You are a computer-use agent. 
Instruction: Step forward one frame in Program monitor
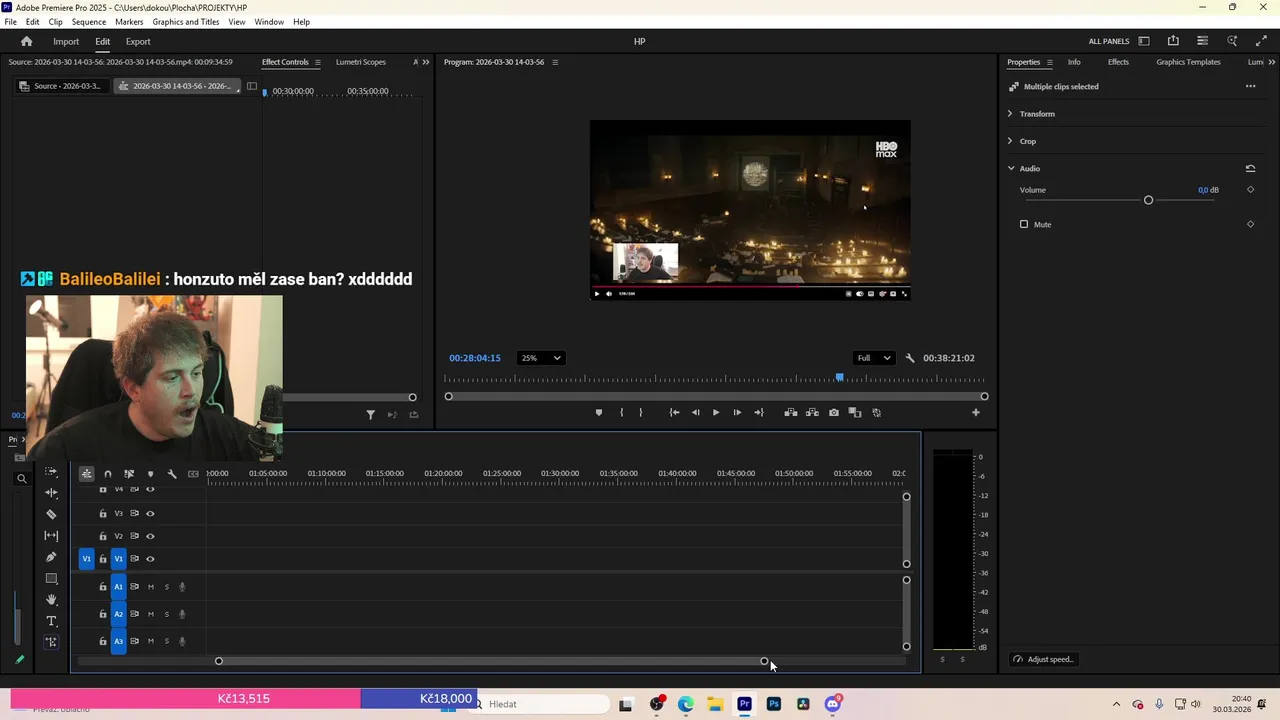pyautogui.click(x=737, y=413)
